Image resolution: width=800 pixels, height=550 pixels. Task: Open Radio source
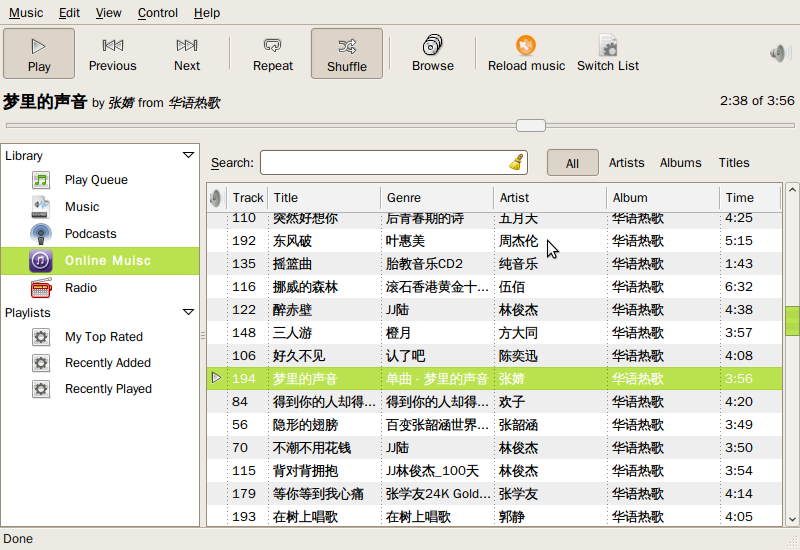coord(100,288)
